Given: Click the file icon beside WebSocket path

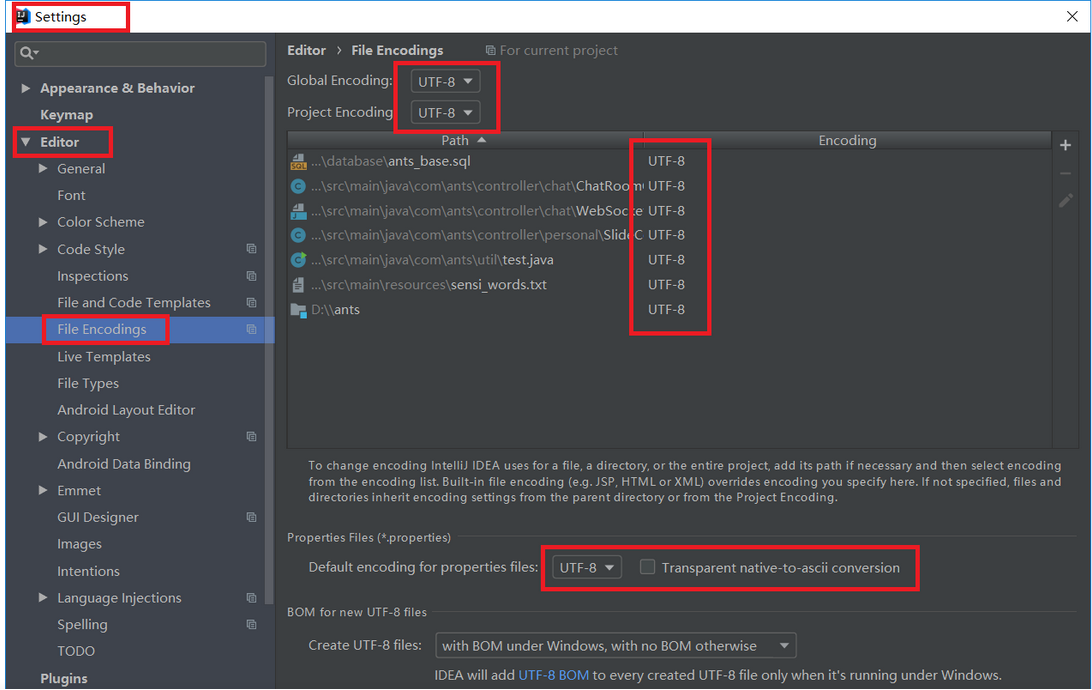Looking at the screenshot, I should point(298,211).
